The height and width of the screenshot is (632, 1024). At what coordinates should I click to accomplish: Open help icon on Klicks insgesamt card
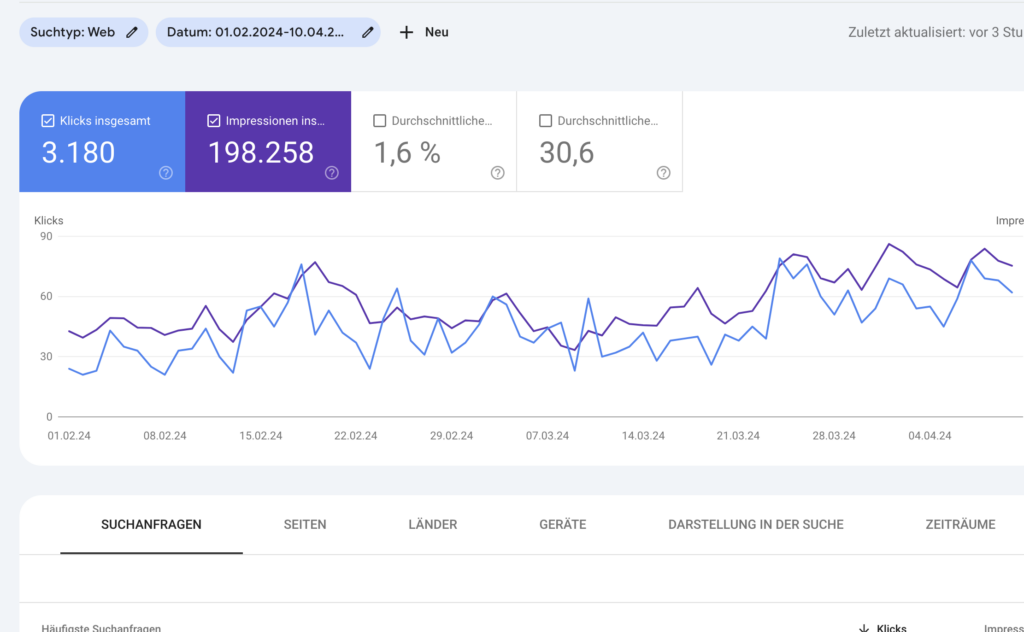(166, 173)
